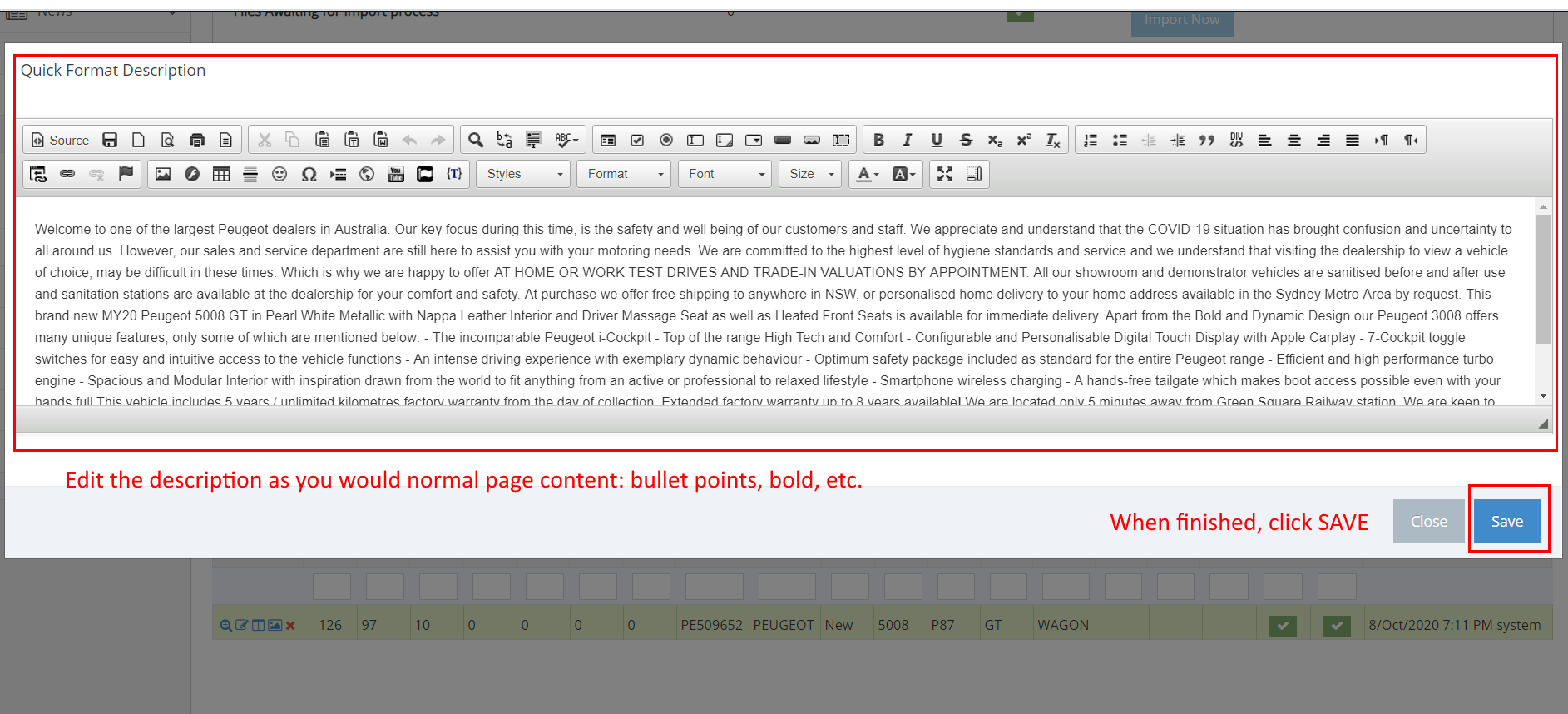Insert a radio button form element
This screenshot has height=714, width=1568.
tap(666, 140)
